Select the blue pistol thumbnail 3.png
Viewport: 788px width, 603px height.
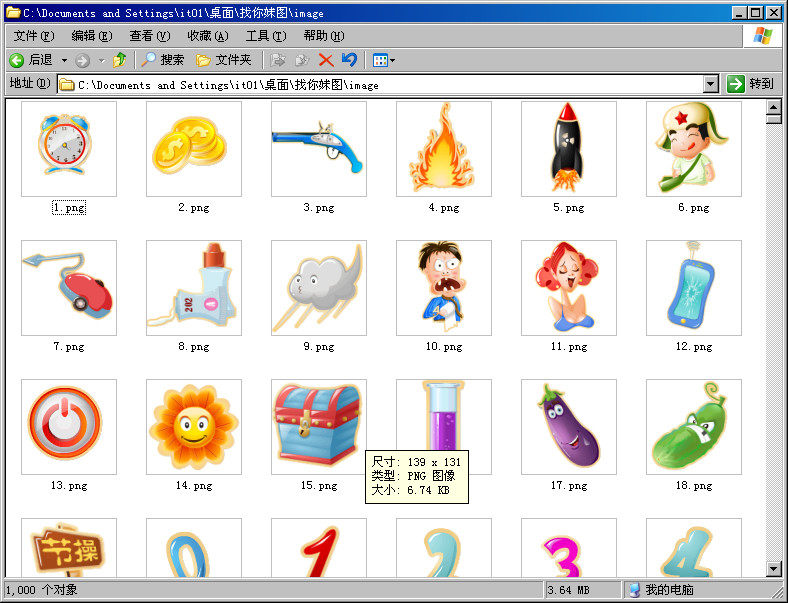[319, 149]
